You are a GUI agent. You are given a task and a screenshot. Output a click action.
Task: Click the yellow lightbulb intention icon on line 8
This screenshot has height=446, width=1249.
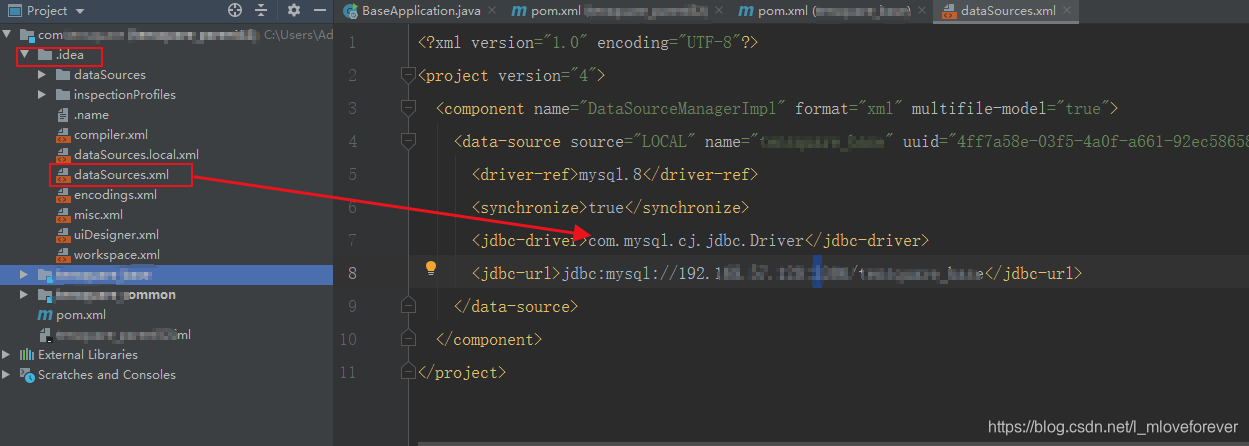[431, 268]
